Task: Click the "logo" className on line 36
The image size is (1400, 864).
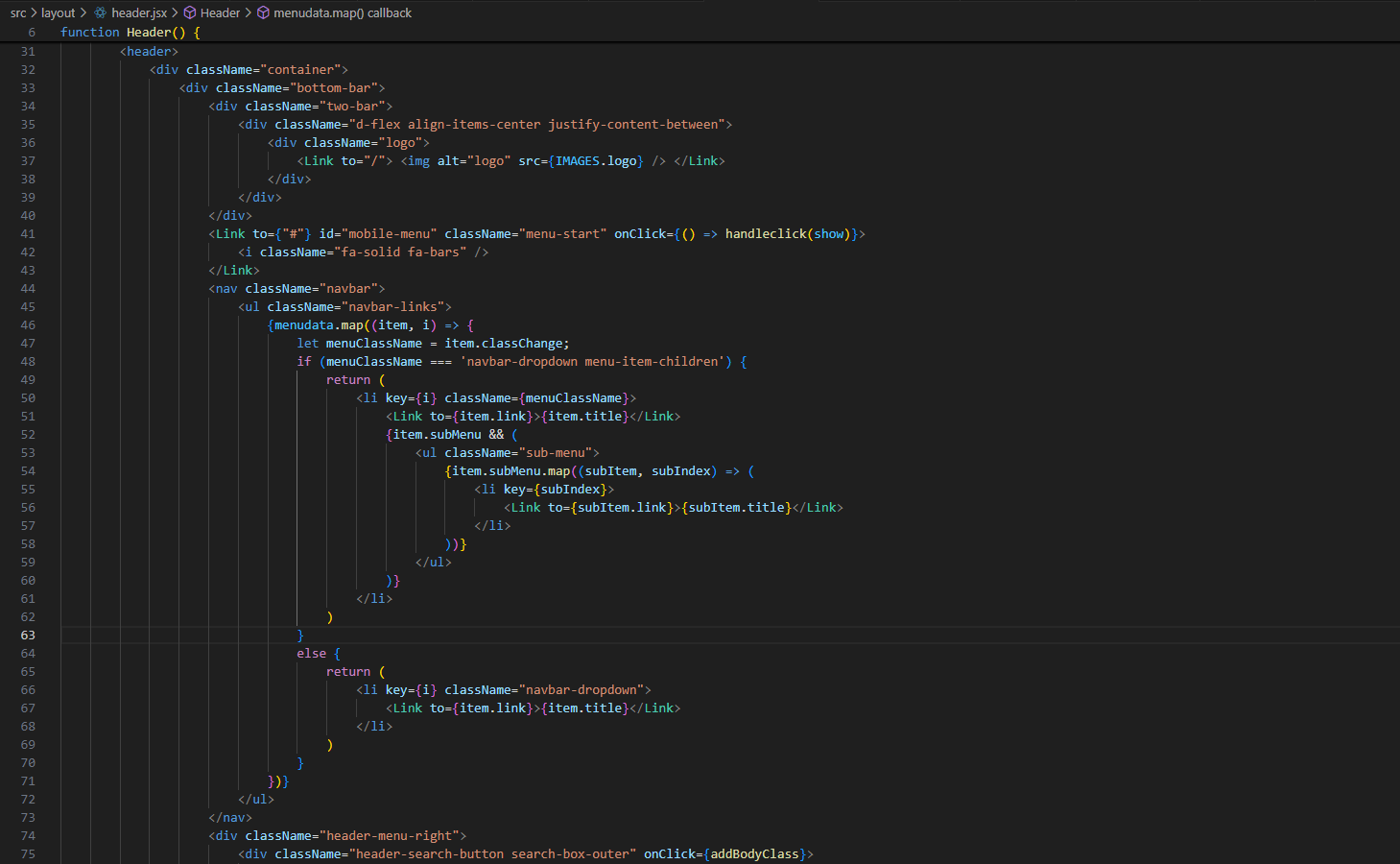Action: click(400, 142)
